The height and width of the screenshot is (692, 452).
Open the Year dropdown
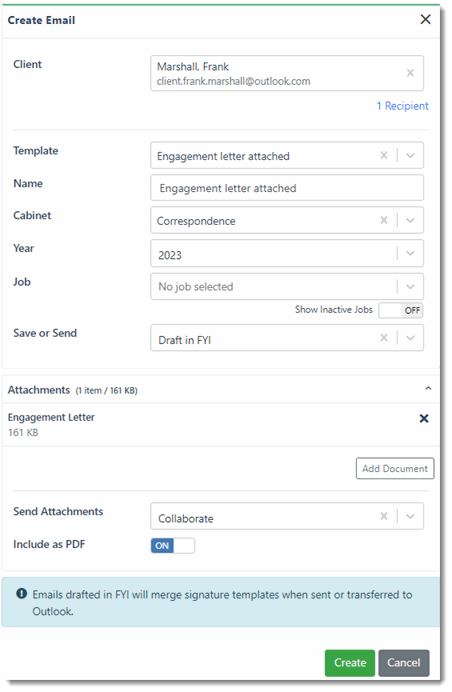[287, 253]
